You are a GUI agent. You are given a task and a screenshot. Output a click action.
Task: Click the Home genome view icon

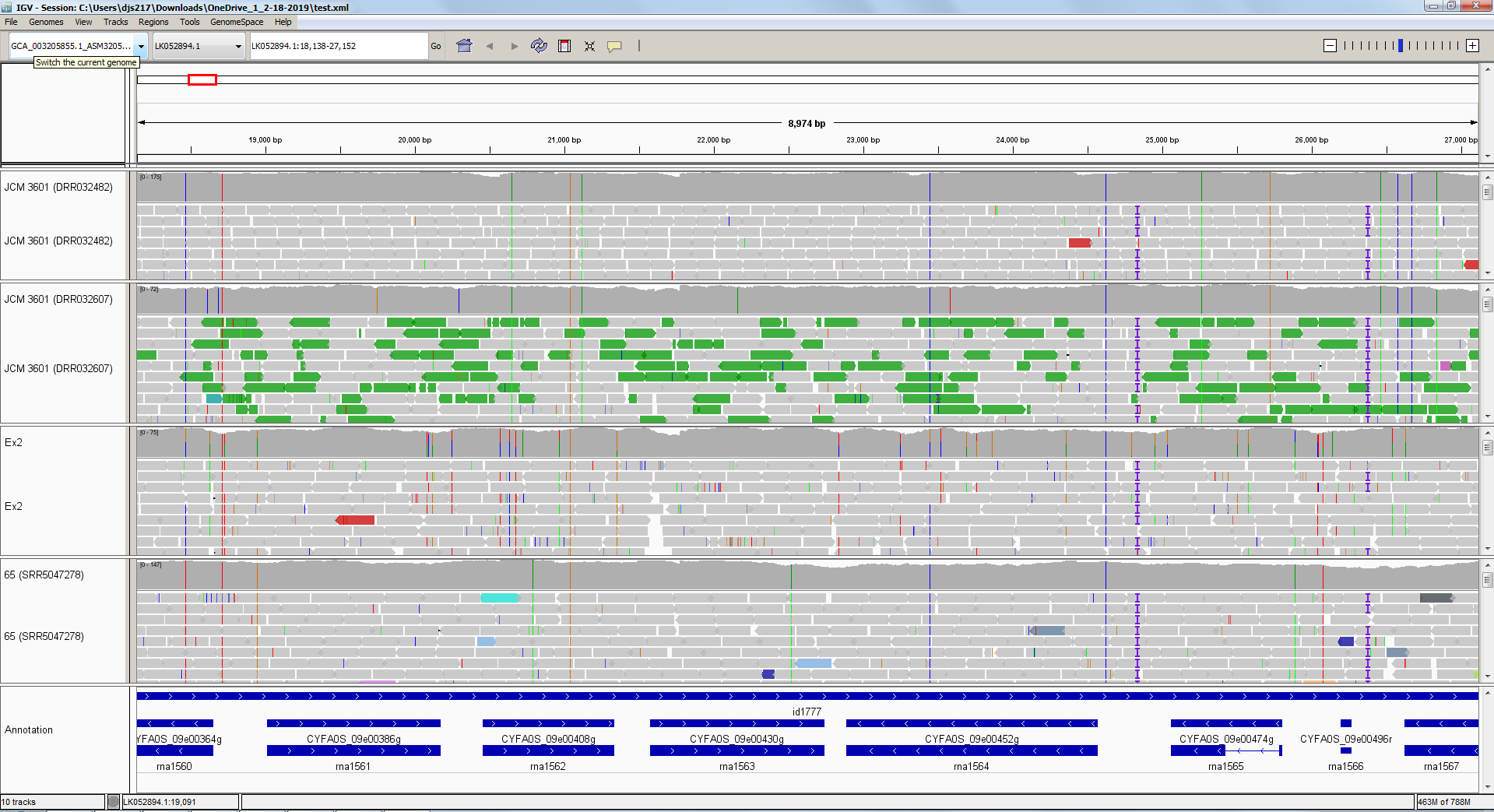(464, 46)
